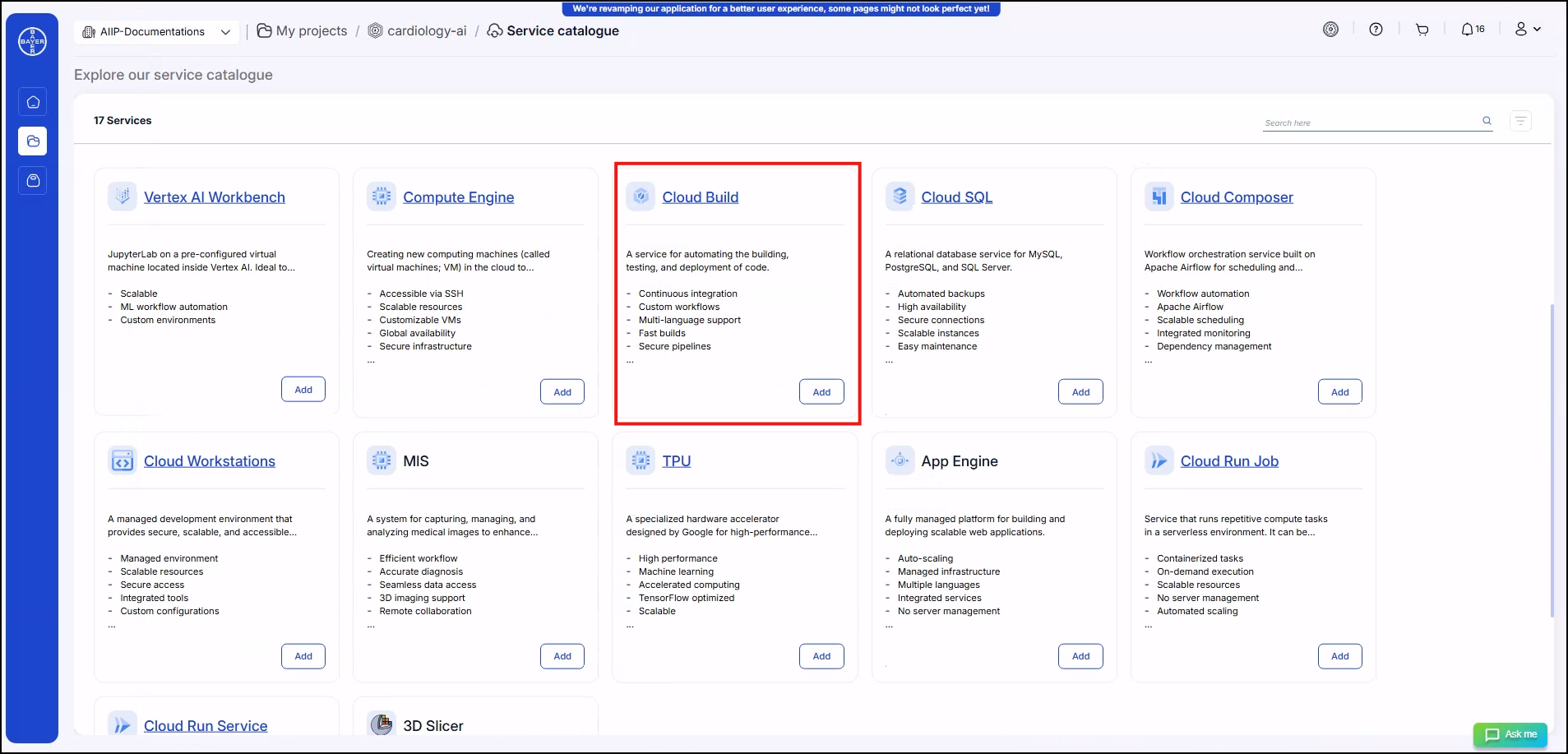The height and width of the screenshot is (754, 1568).
Task: Click the Cloud Composer card icon
Action: (x=1159, y=197)
